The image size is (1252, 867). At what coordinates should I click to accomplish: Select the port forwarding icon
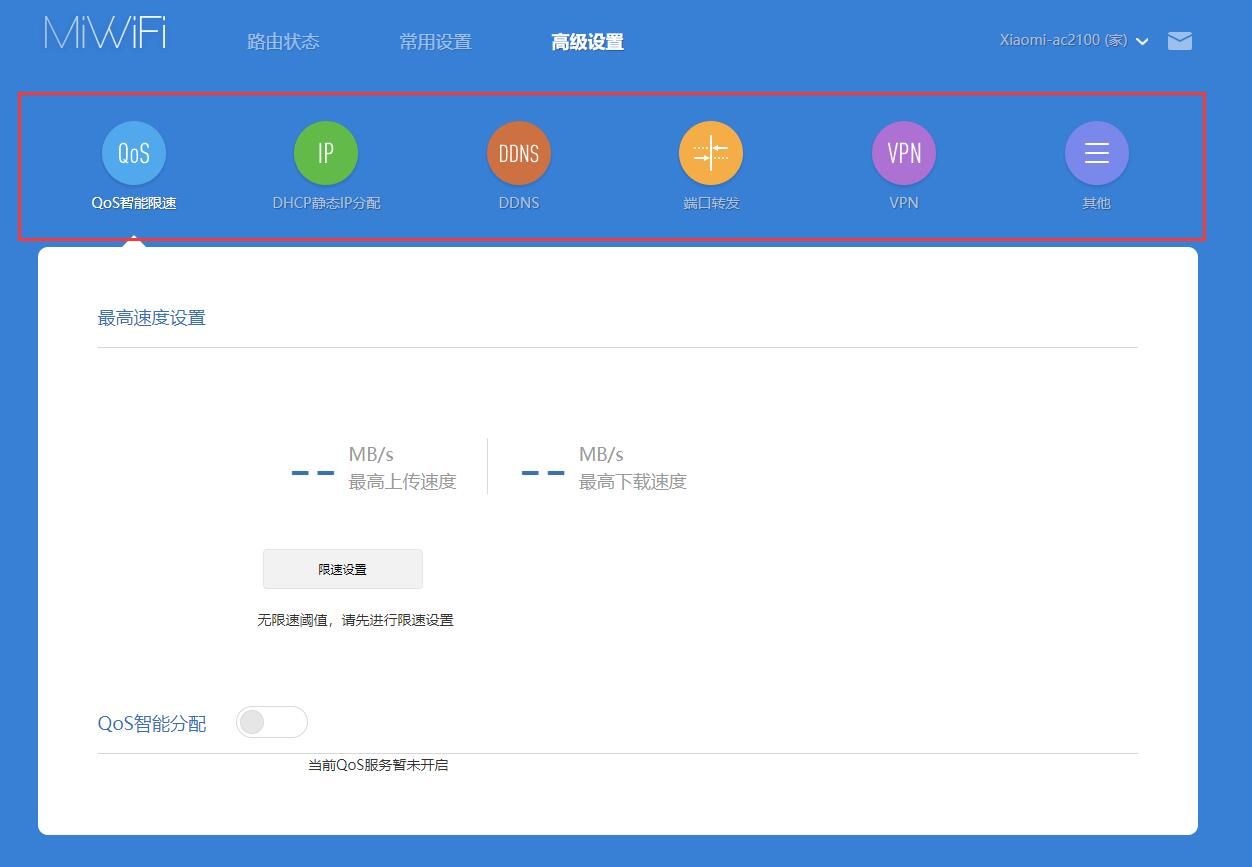pyautogui.click(x=711, y=153)
